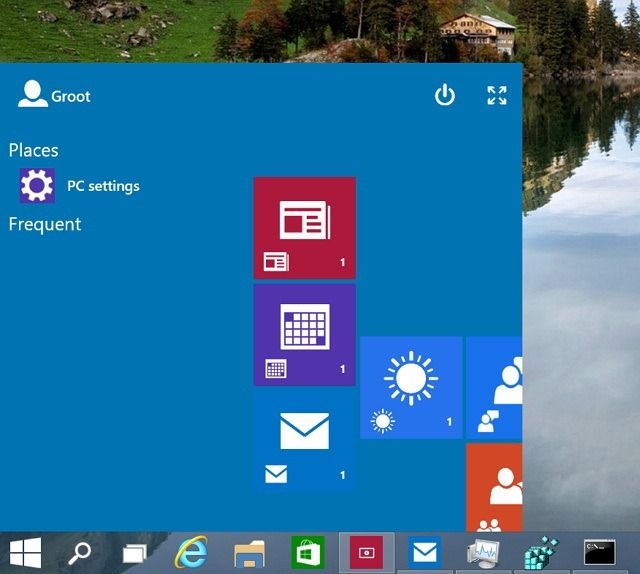Open the Groot user account menu
Viewport: 640px width, 574px height.
[55, 95]
